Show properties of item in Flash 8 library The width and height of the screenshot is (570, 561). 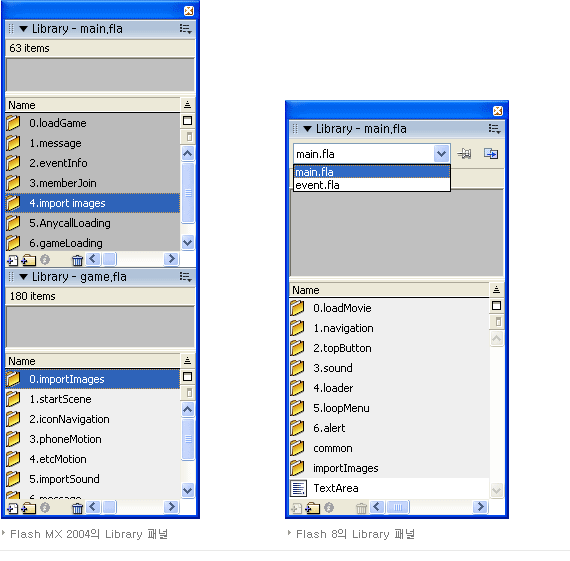pyautogui.click(x=329, y=508)
